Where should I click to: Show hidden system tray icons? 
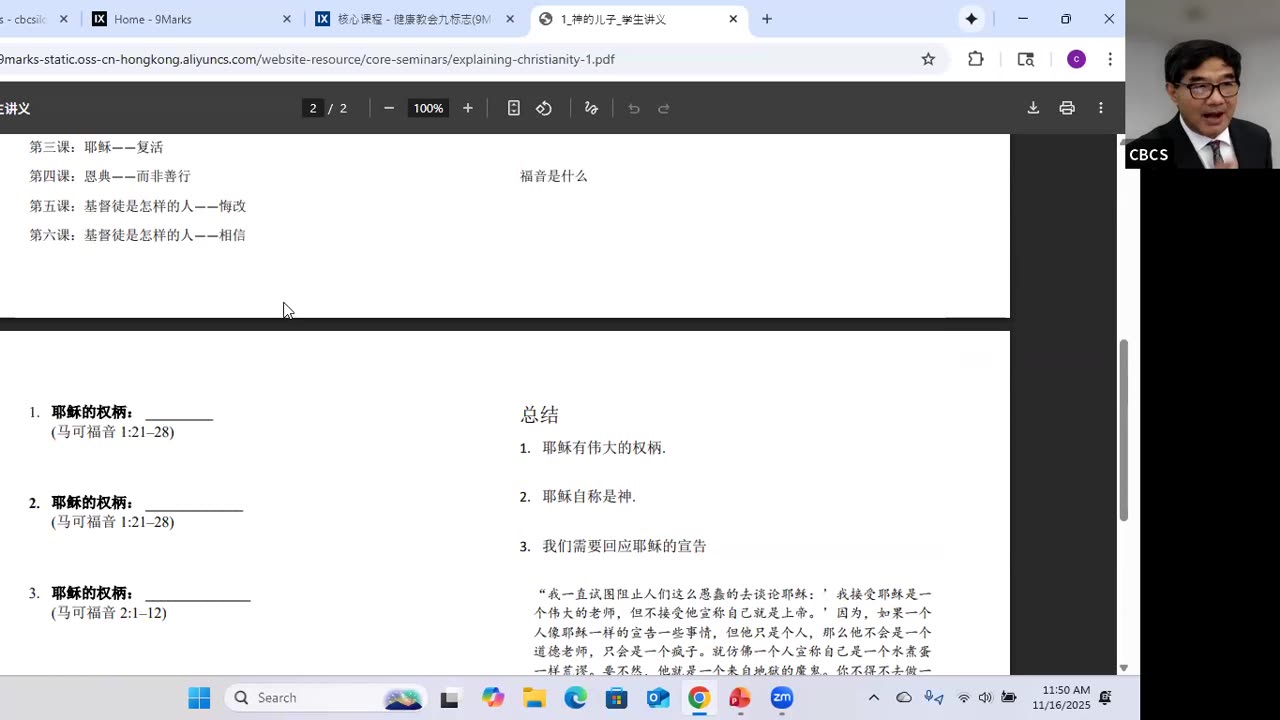click(873, 698)
